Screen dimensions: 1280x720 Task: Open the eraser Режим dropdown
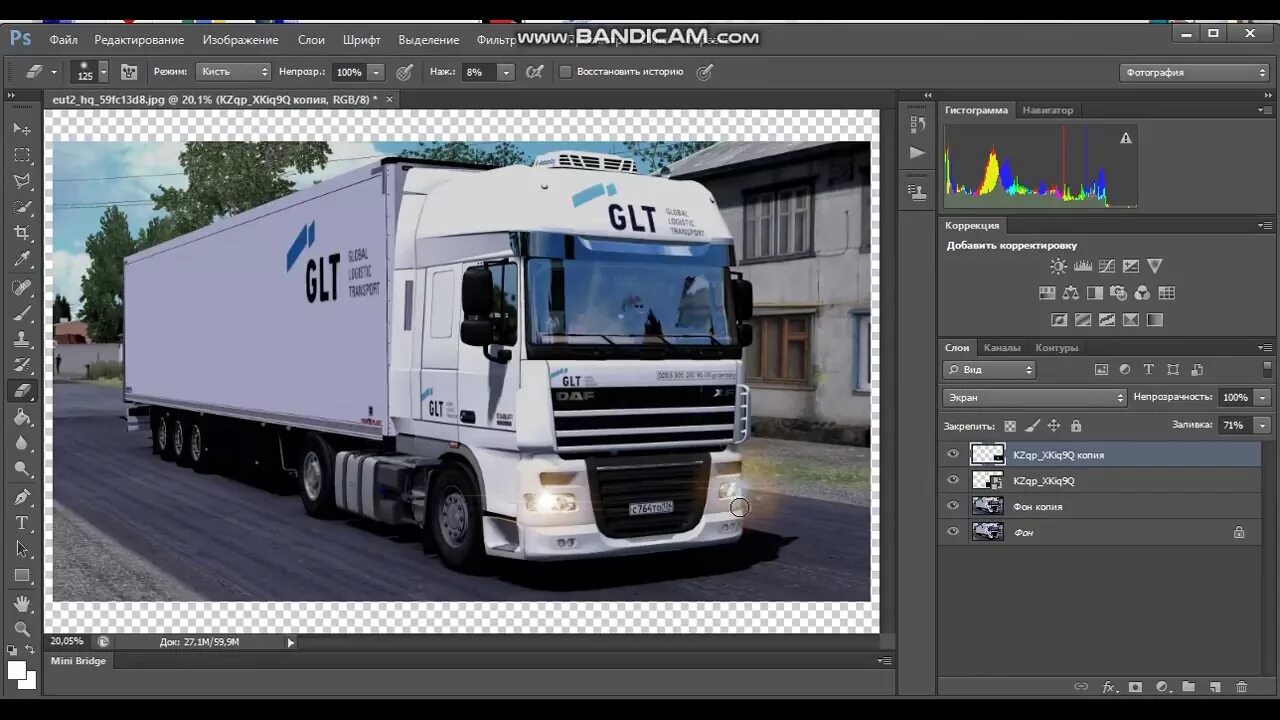(x=233, y=72)
